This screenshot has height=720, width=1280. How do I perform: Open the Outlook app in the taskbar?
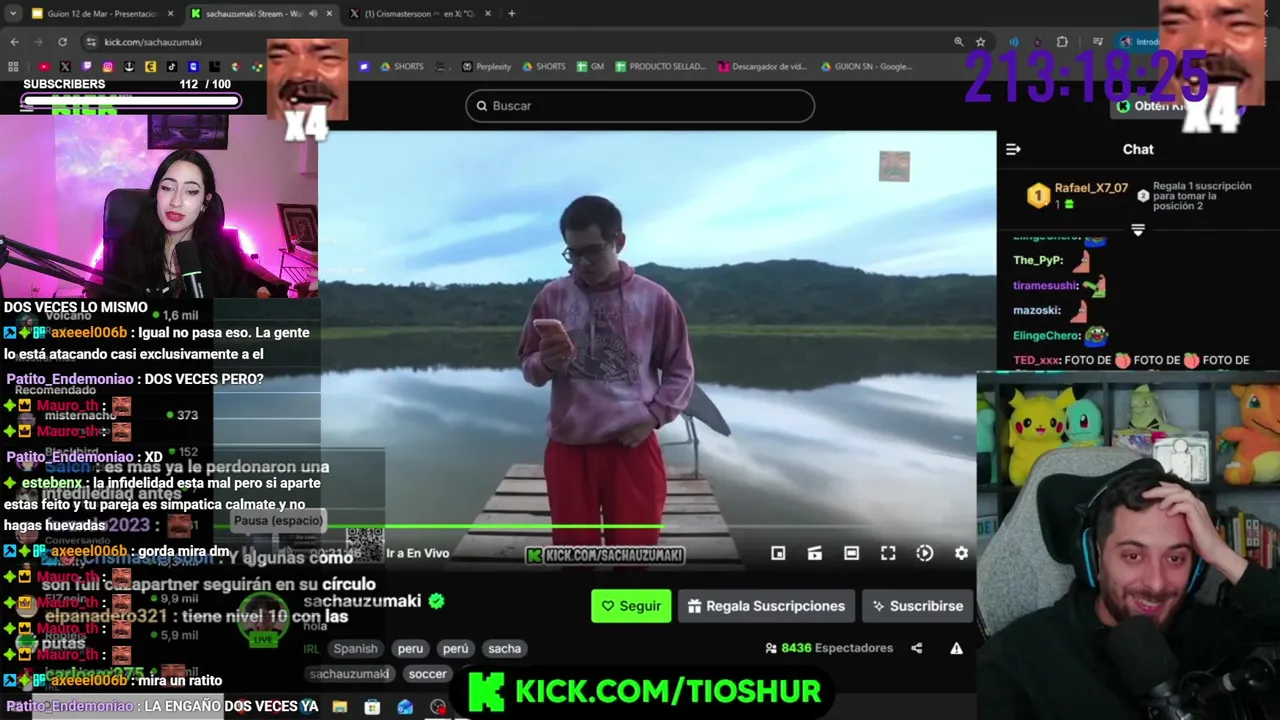[x=405, y=707]
